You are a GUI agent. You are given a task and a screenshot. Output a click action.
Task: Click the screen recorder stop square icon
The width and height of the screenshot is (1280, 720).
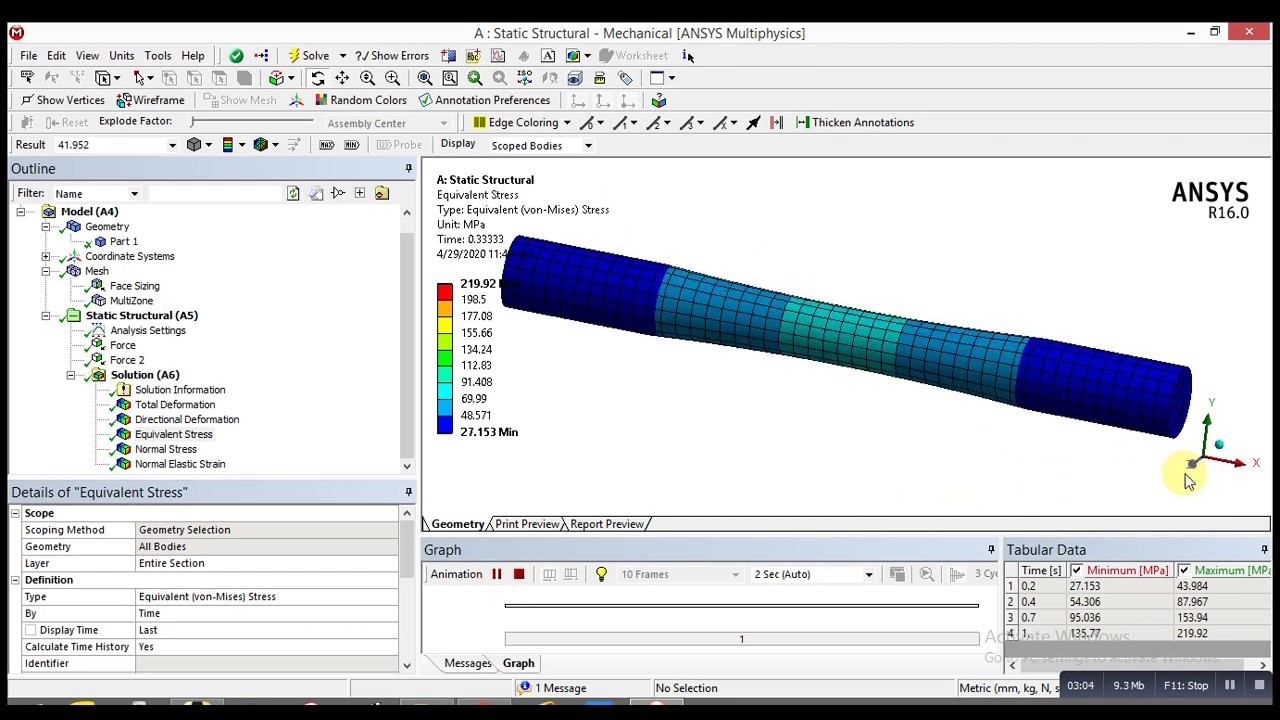click(x=1259, y=685)
